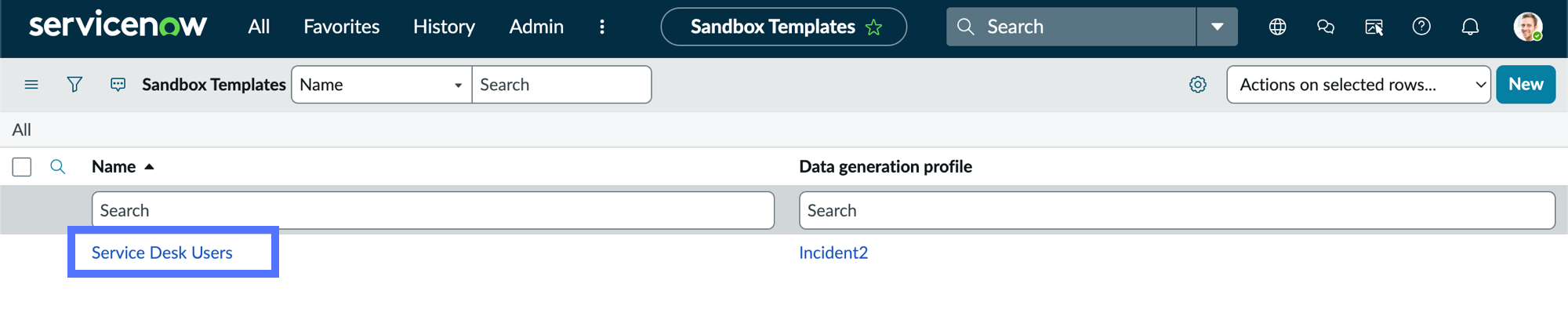The width and height of the screenshot is (1568, 331).
Task: Focus the Data generation profile search field
Action: click(x=1177, y=210)
